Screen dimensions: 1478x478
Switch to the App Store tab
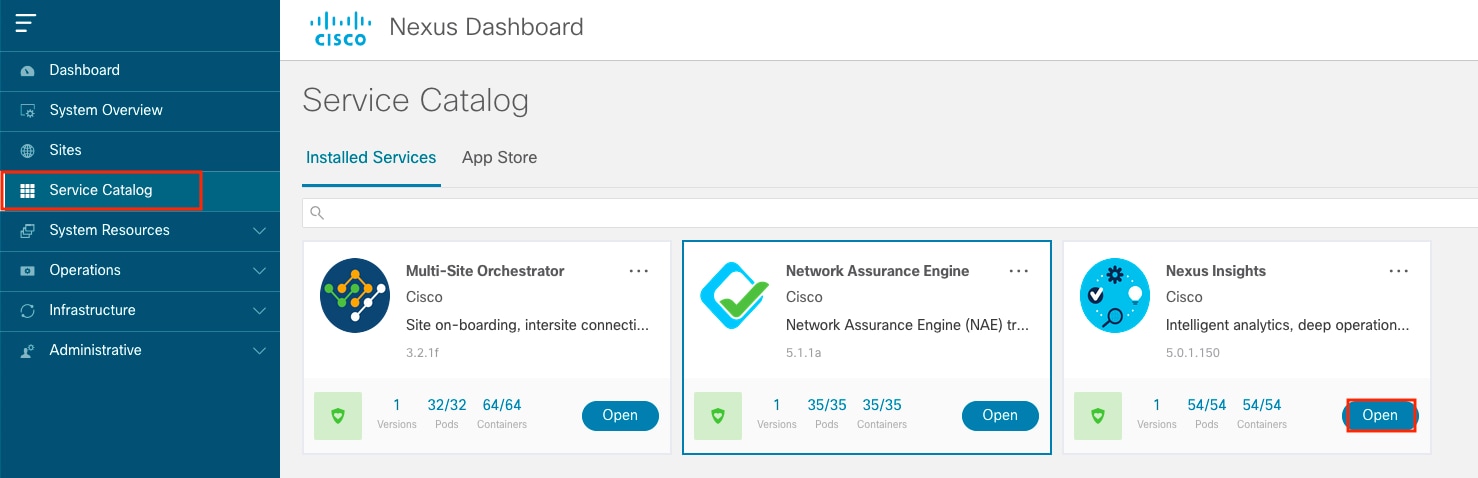point(499,157)
